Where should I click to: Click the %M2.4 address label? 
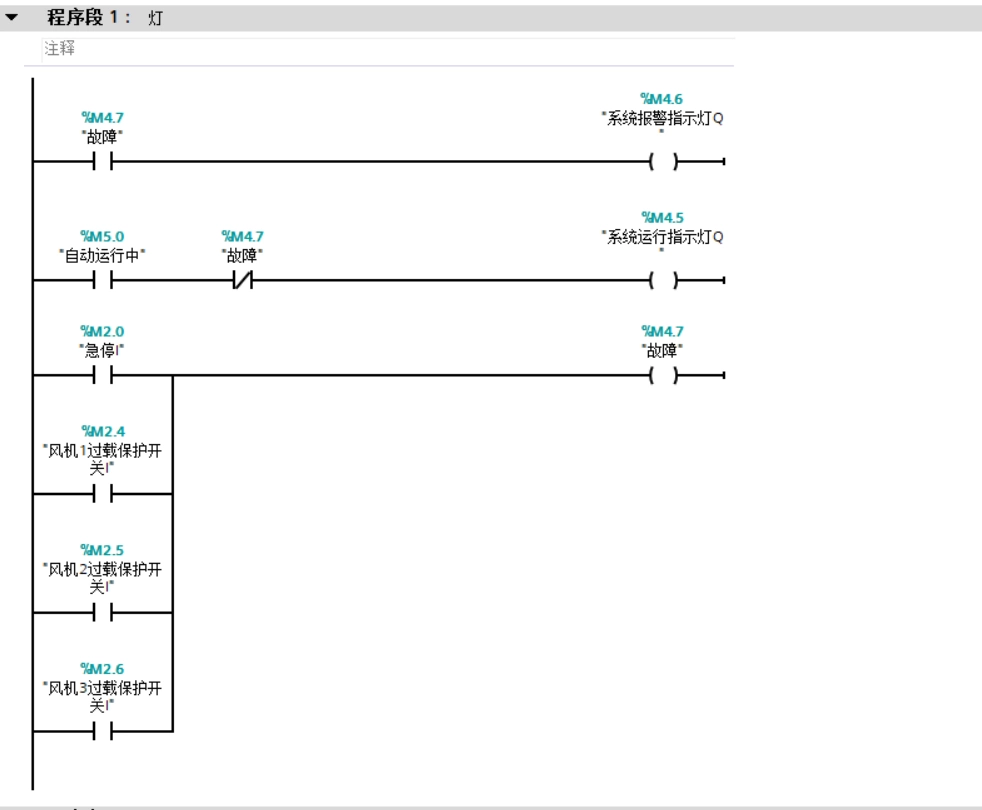pos(103,431)
